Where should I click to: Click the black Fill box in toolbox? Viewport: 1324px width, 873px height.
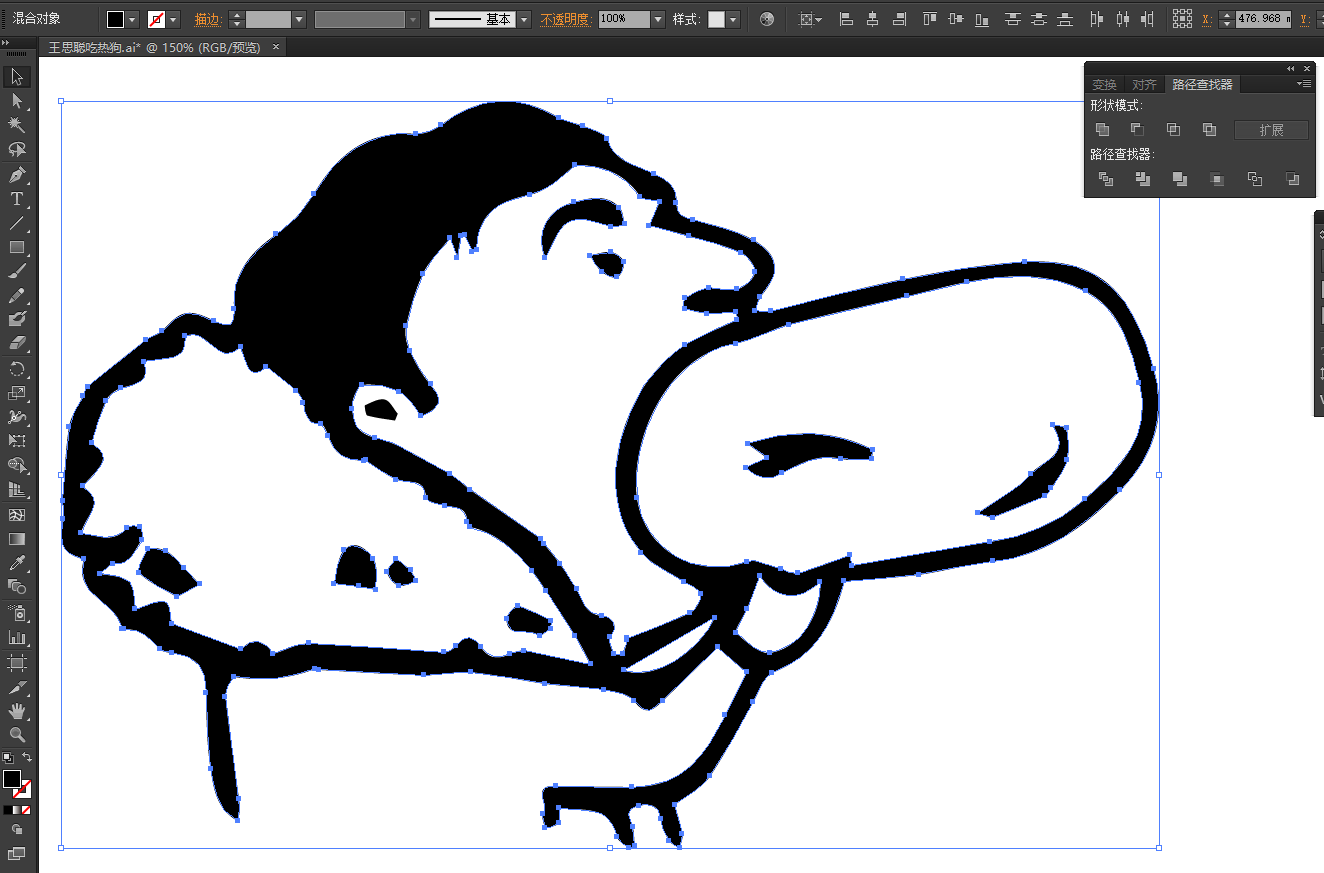11,779
